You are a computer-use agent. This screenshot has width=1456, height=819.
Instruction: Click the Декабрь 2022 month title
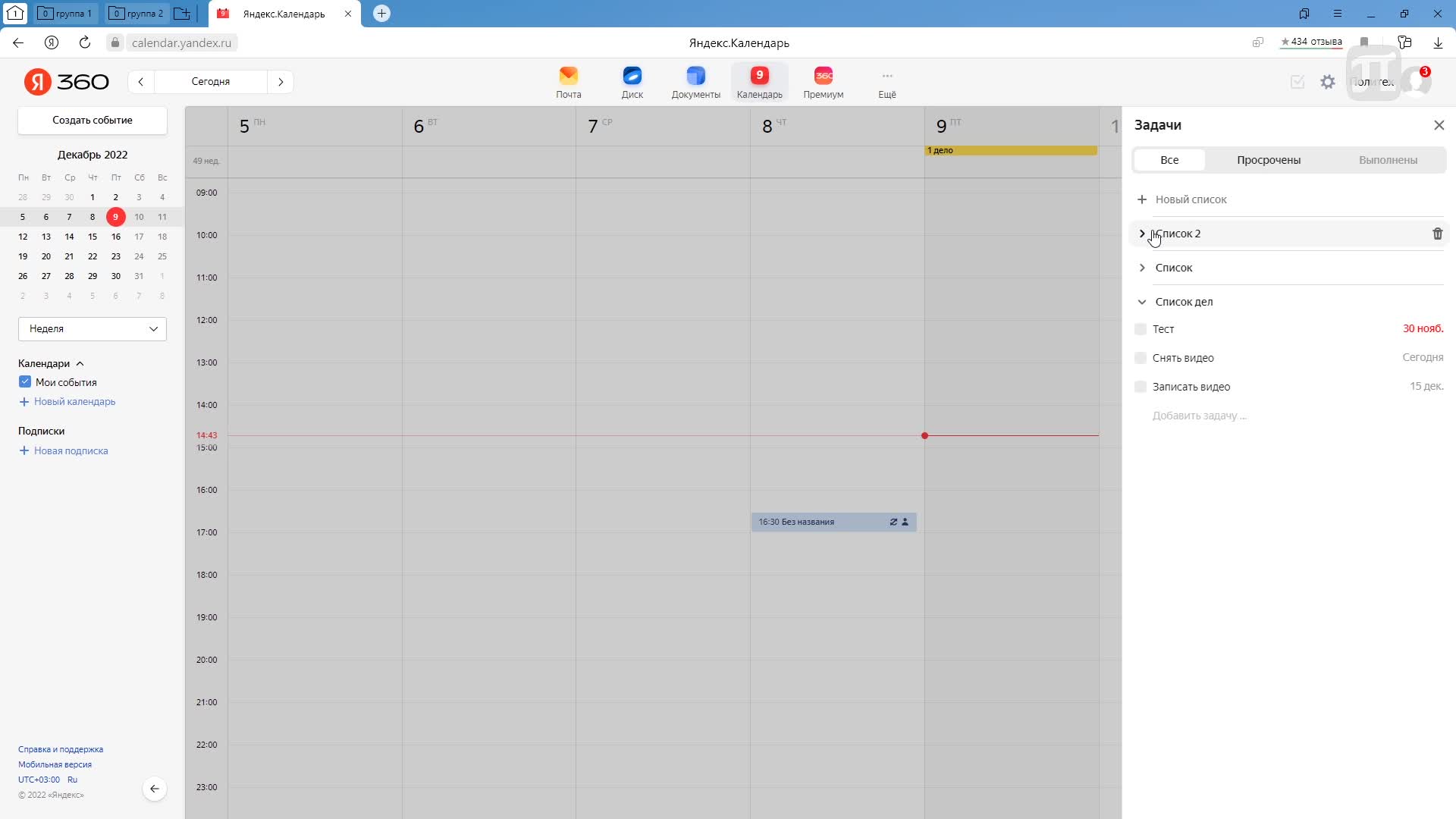click(93, 155)
